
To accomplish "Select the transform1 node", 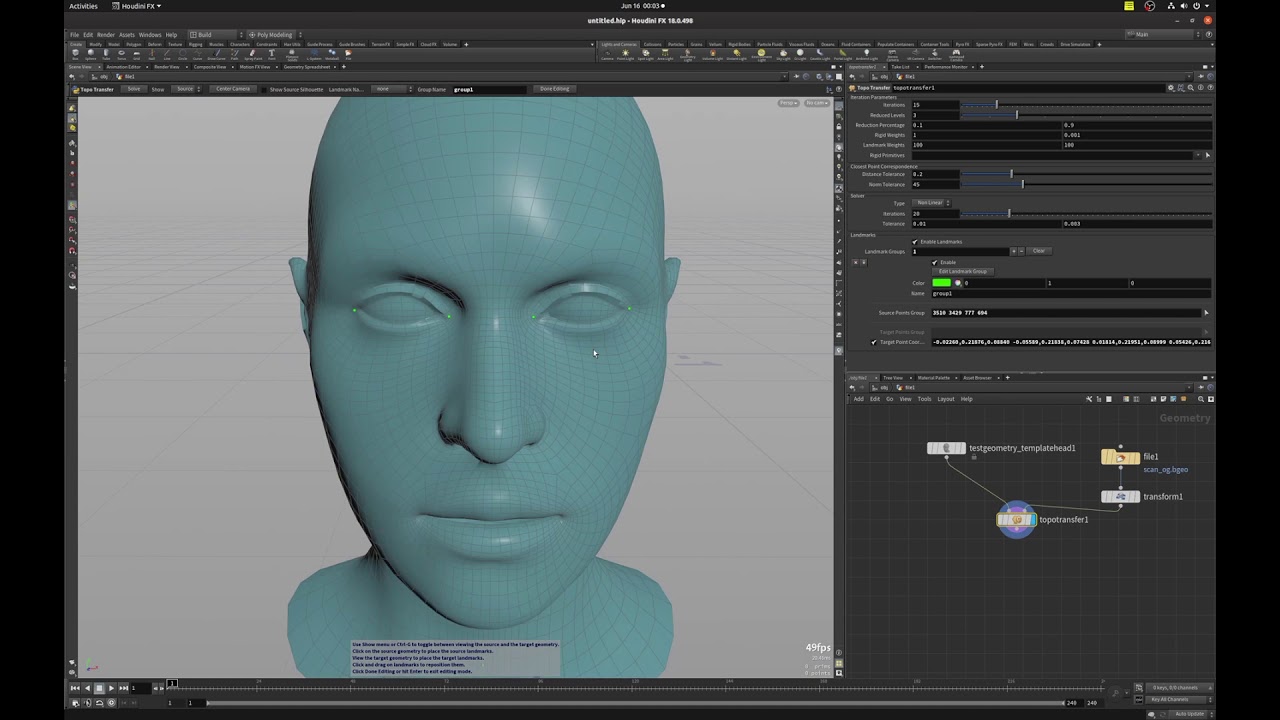I will tap(1120, 496).
